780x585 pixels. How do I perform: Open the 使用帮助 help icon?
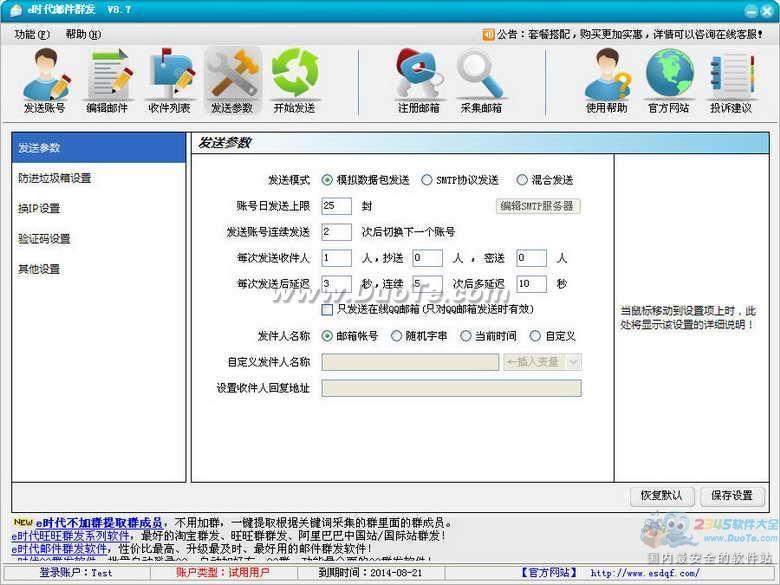point(607,81)
